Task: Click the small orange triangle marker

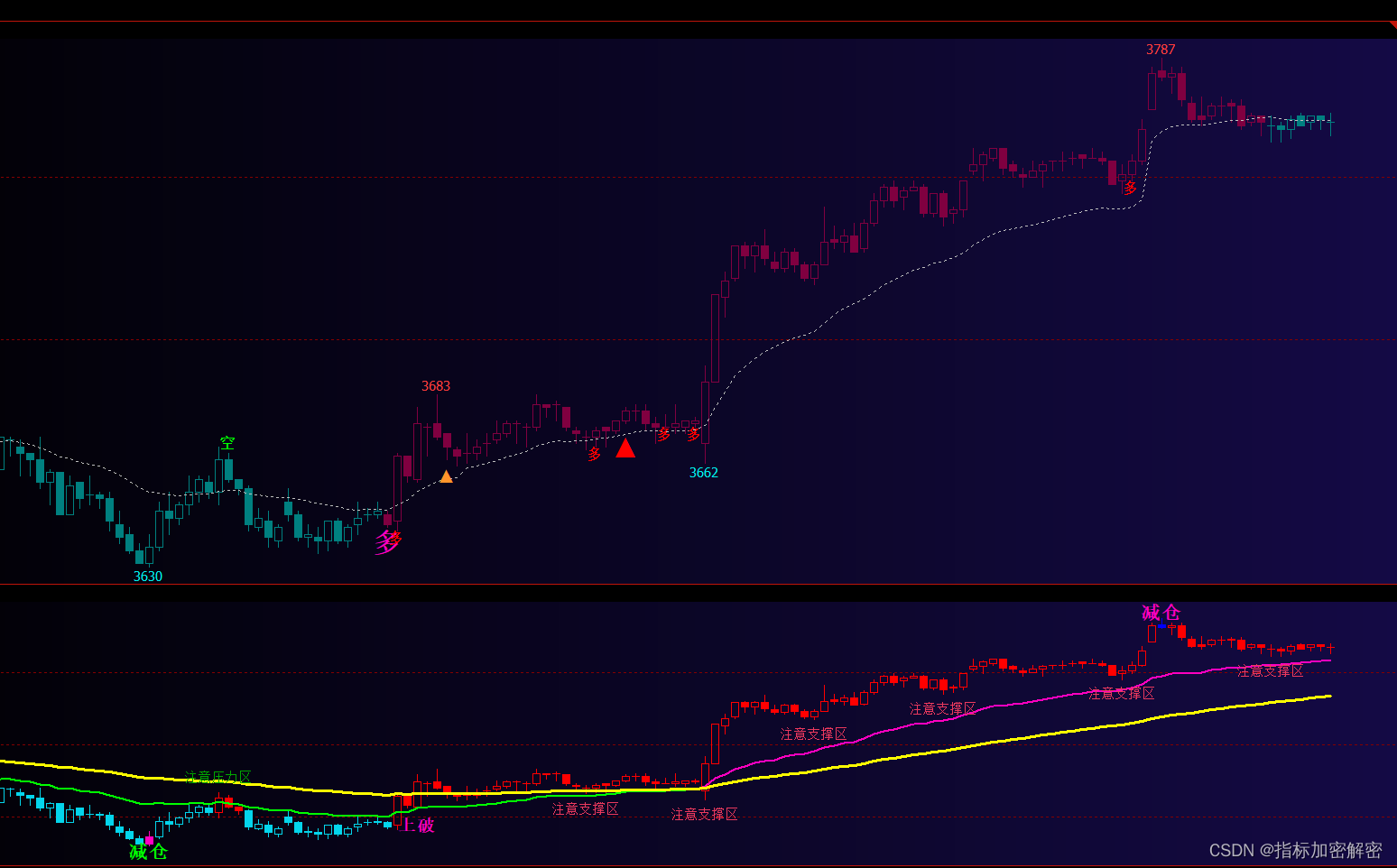Action: click(x=446, y=476)
